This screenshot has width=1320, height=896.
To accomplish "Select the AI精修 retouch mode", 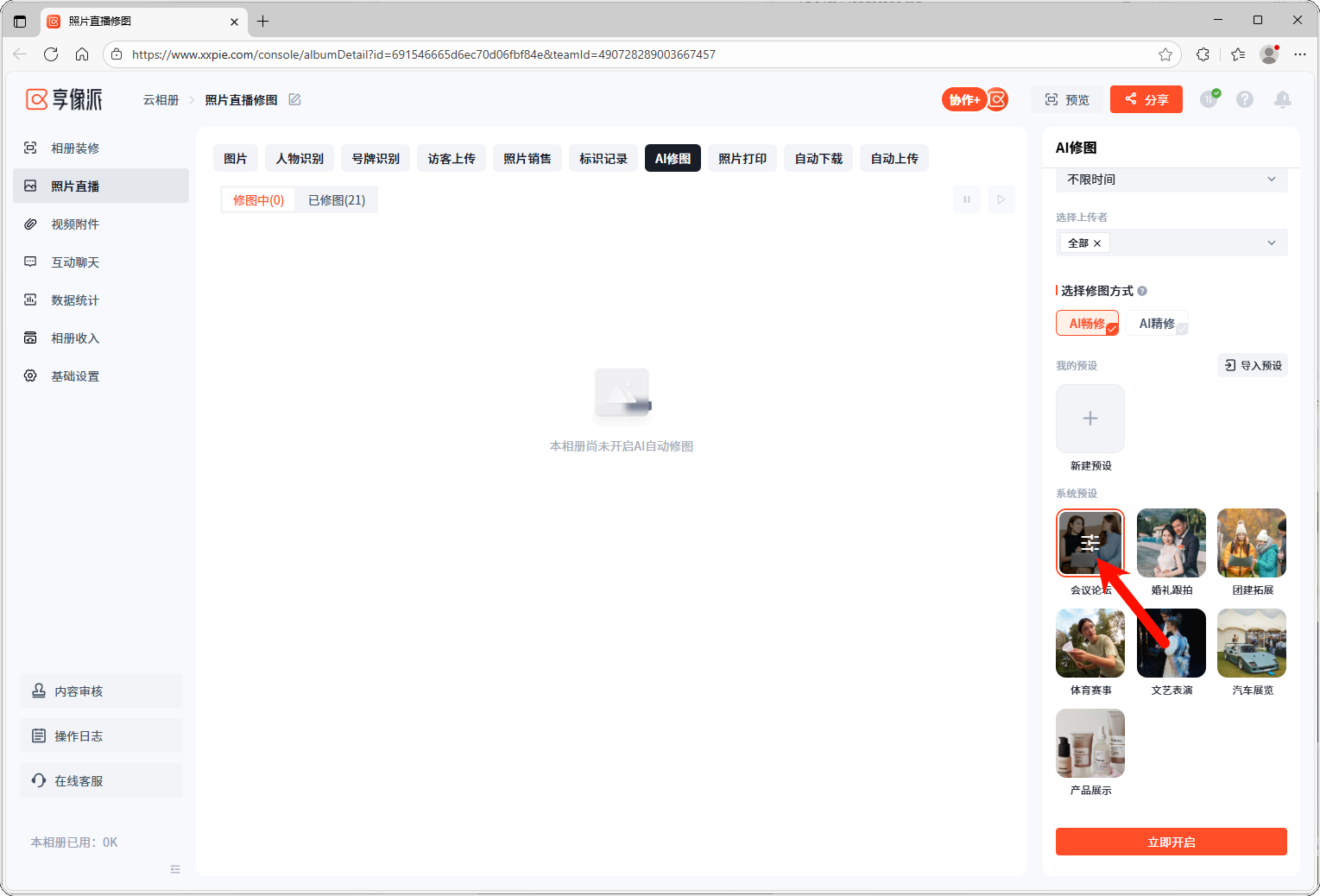I will pos(1157,323).
